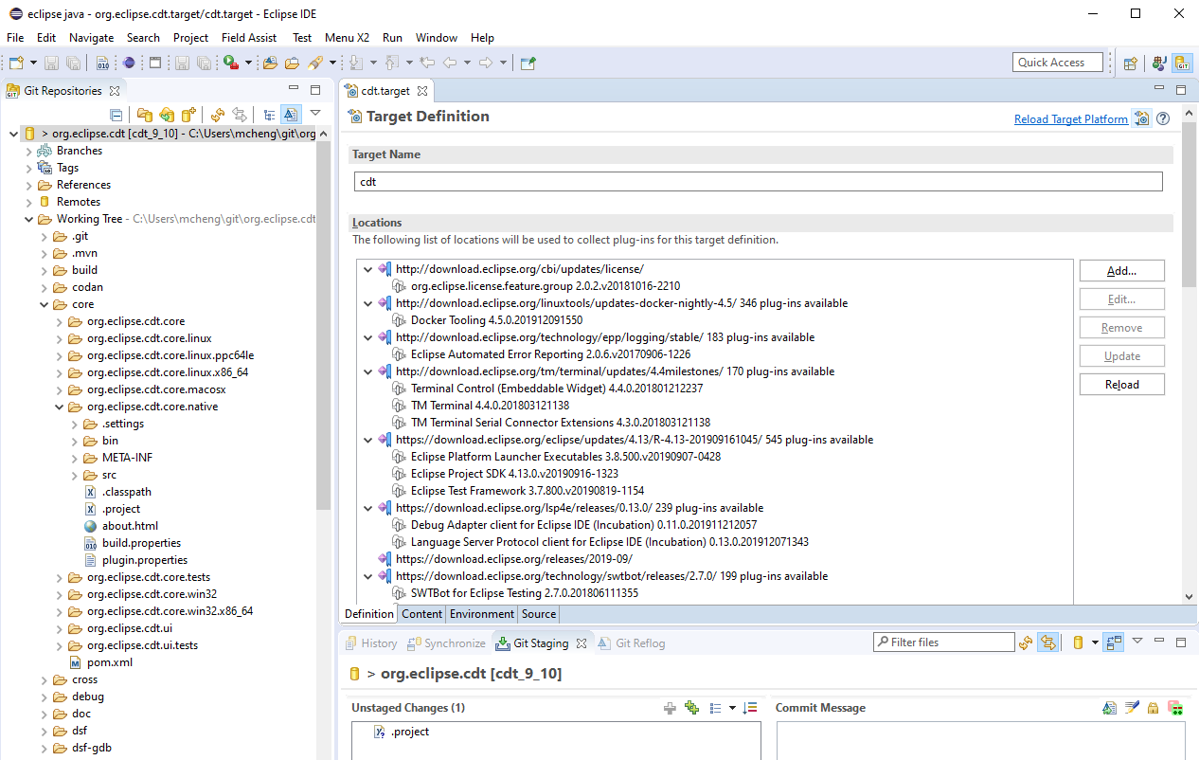This screenshot has height=760, width=1199.
Task: Expand the Branches node
Action: tap(29, 151)
